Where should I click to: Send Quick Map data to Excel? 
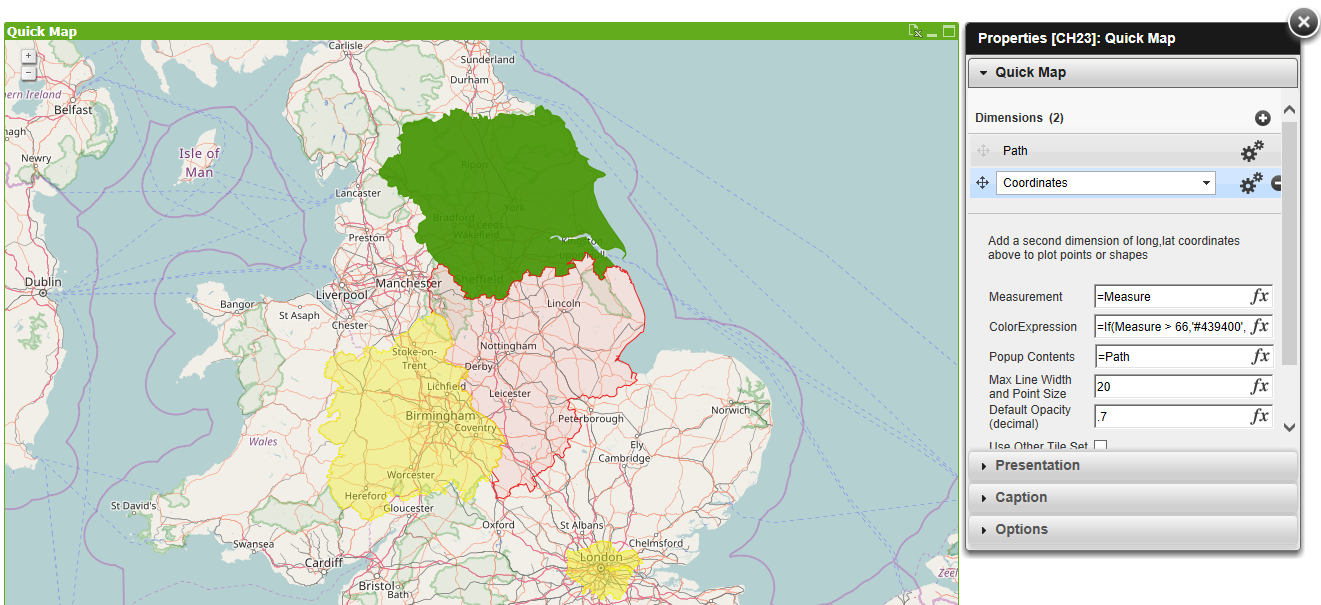point(915,31)
